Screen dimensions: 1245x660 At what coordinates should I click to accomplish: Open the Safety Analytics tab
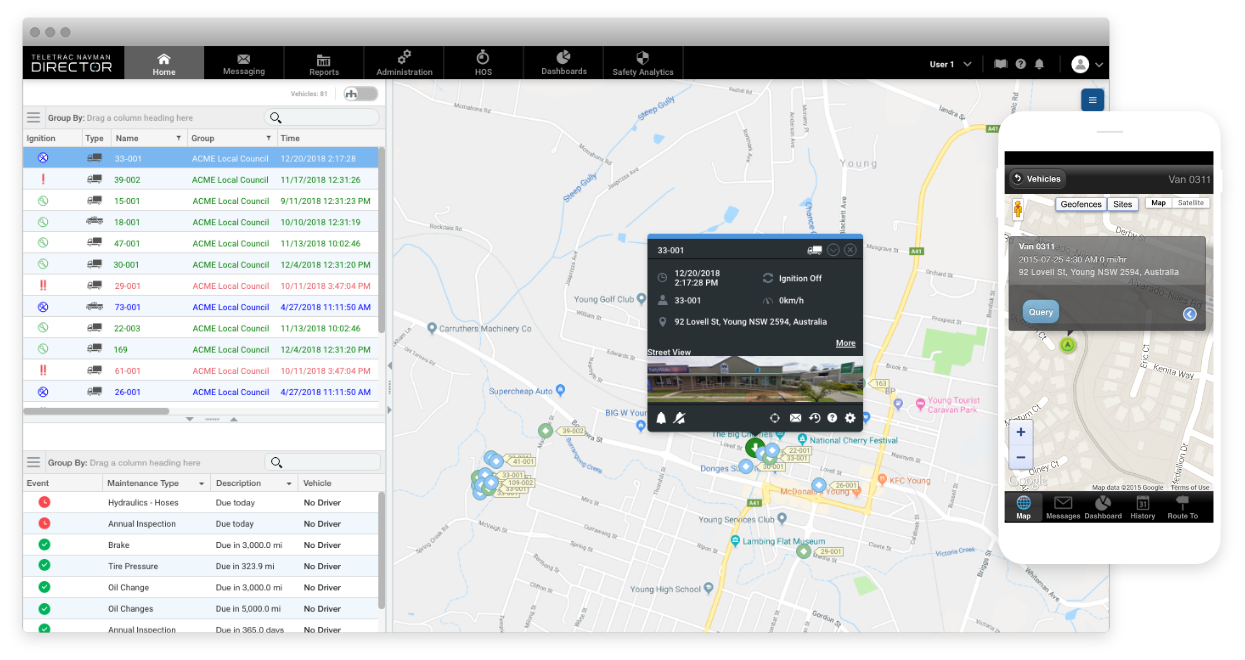tap(643, 63)
